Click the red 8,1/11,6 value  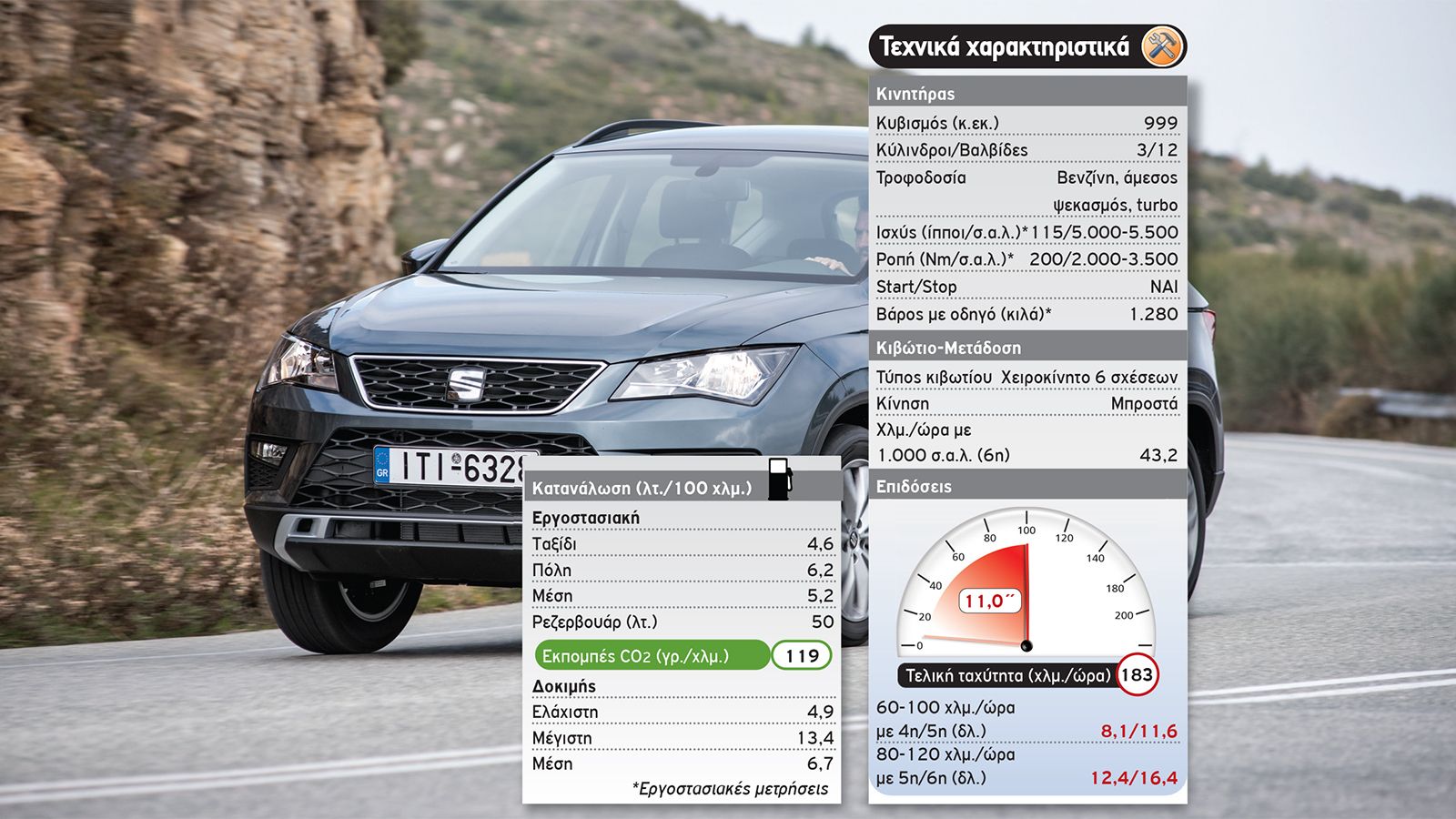(1138, 731)
